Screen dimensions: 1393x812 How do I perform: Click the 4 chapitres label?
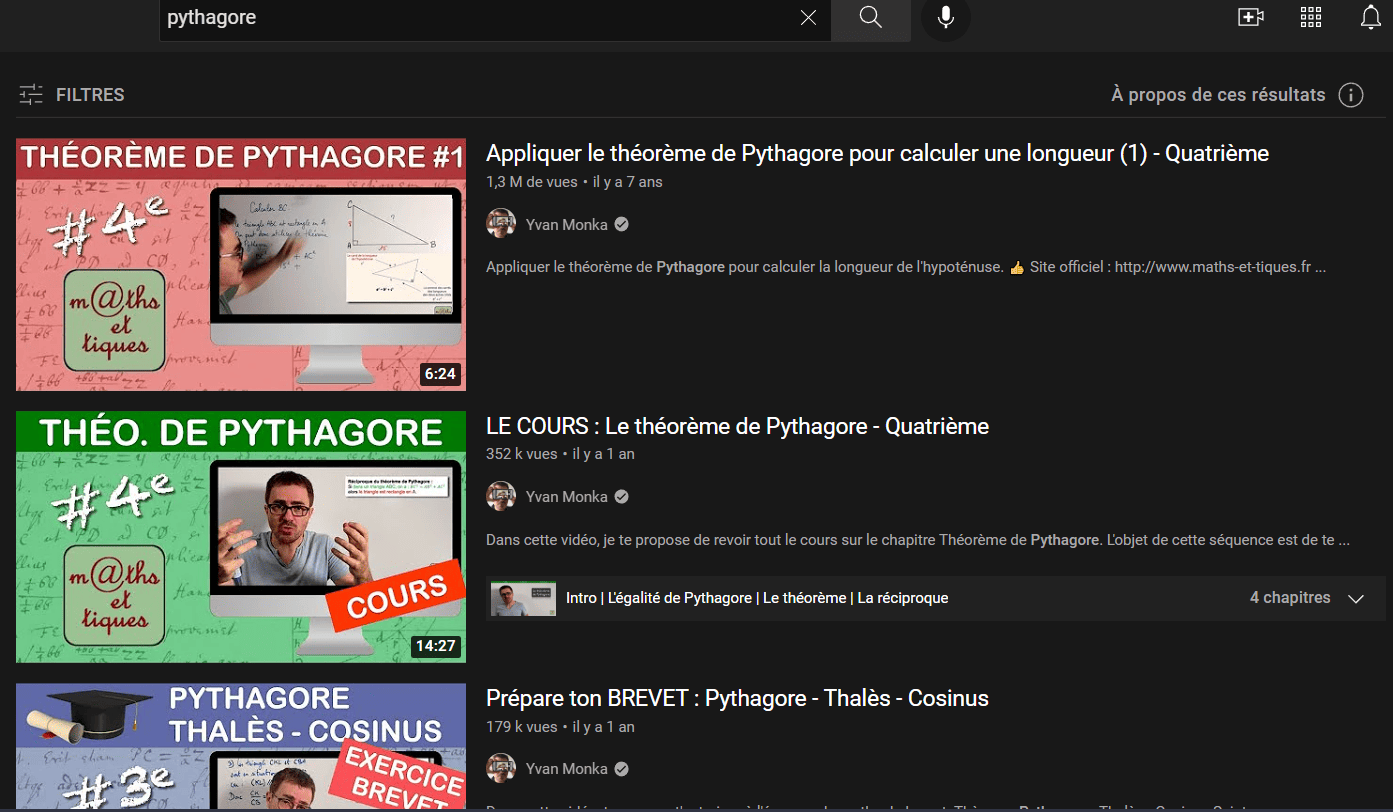pos(1290,598)
